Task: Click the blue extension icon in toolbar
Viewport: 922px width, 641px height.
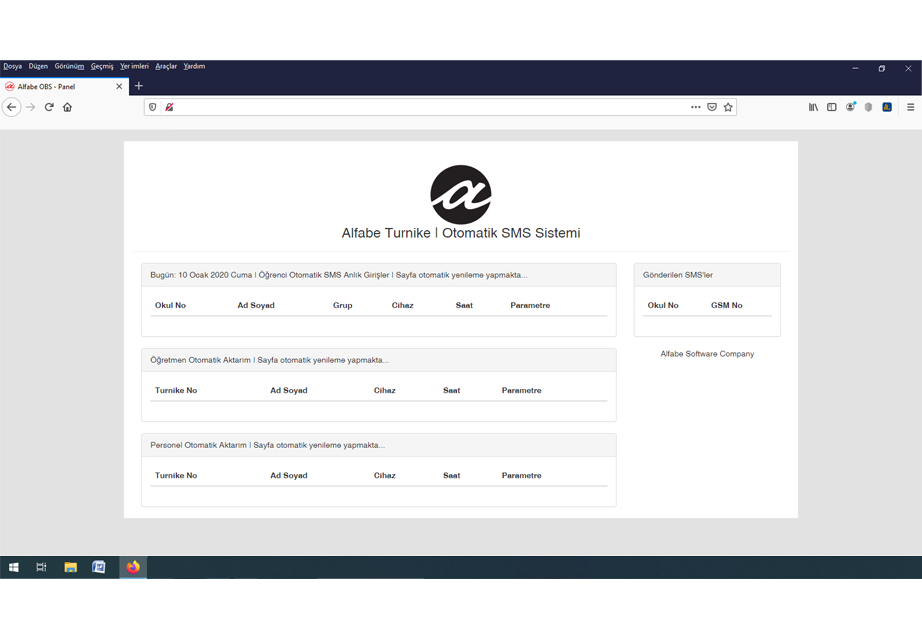Action: [887, 107]
